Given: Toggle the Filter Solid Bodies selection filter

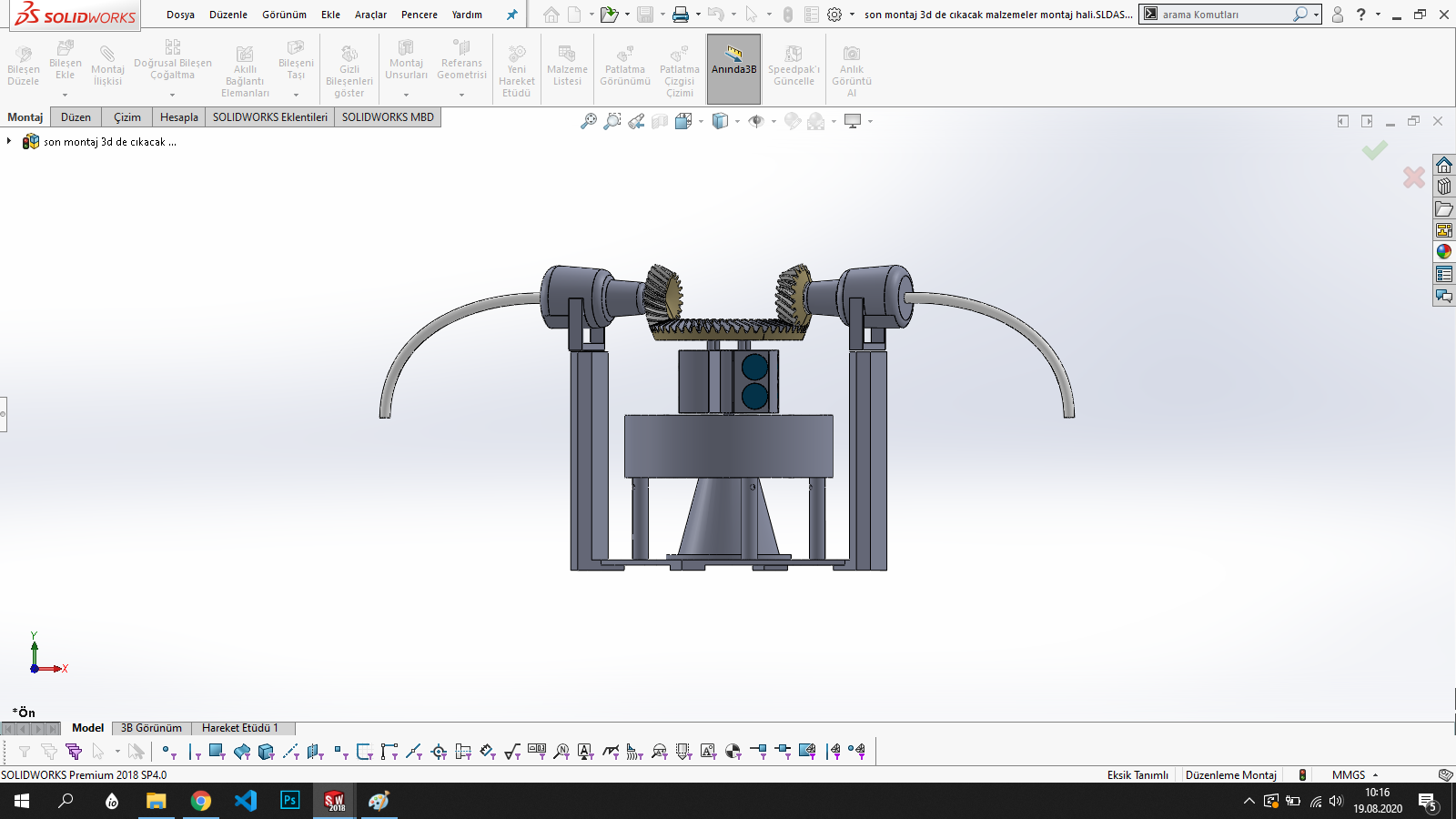Looking at the screenshot, I should click(266, 752).
